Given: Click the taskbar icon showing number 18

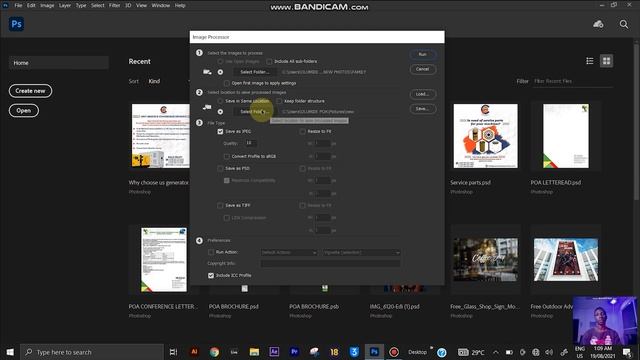Looking at the screenshot, I should [x=334, y=352].
